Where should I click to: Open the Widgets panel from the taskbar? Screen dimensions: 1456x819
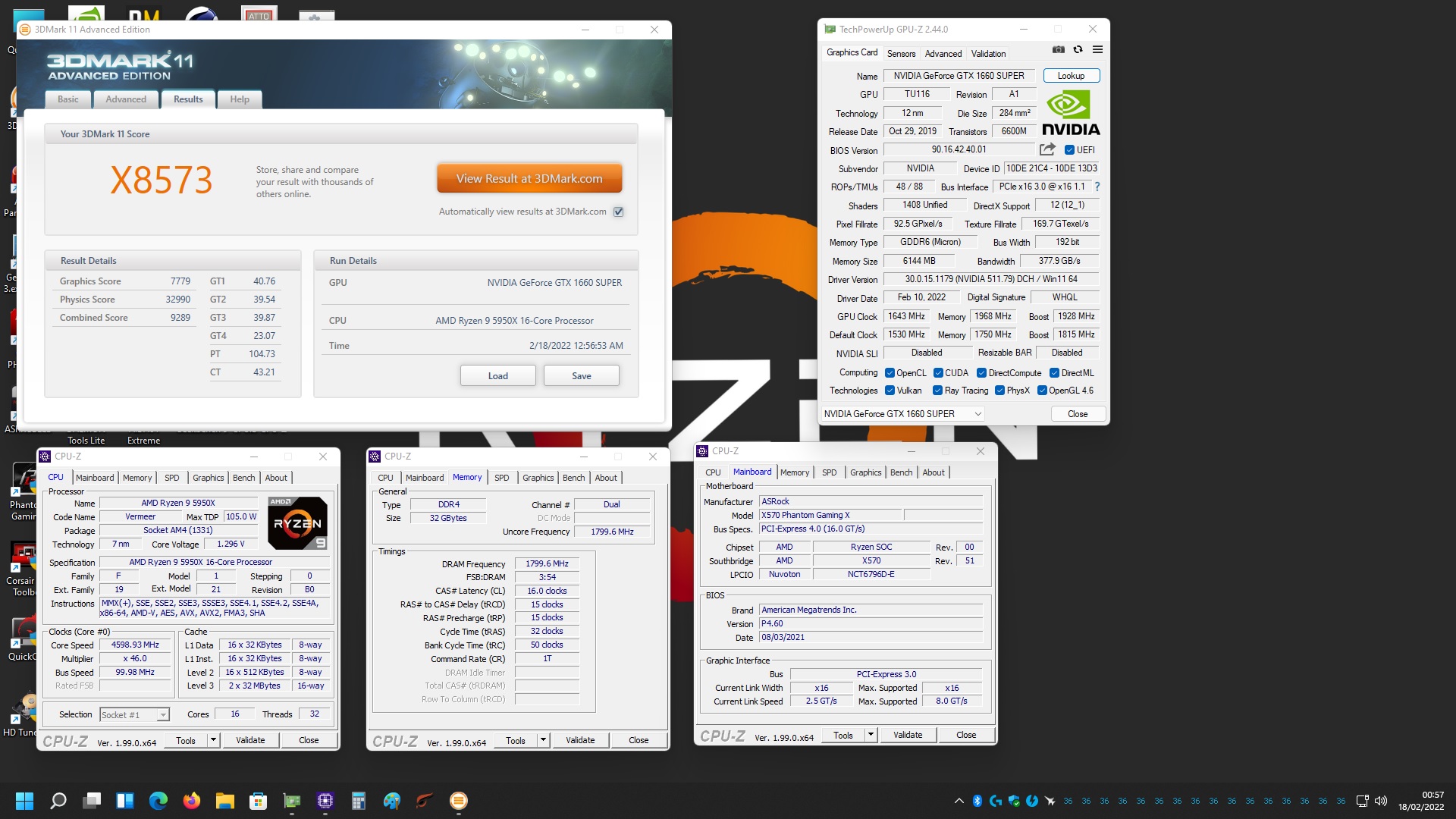[125, 801]
